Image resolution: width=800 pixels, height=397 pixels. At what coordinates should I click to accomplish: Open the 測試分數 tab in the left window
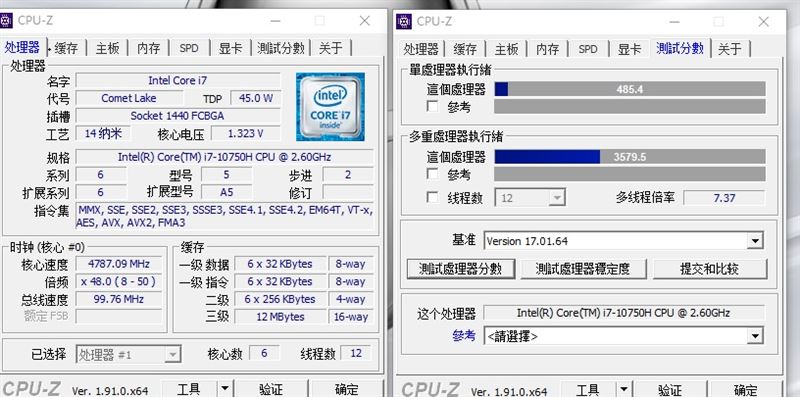[x=281, y=48]
